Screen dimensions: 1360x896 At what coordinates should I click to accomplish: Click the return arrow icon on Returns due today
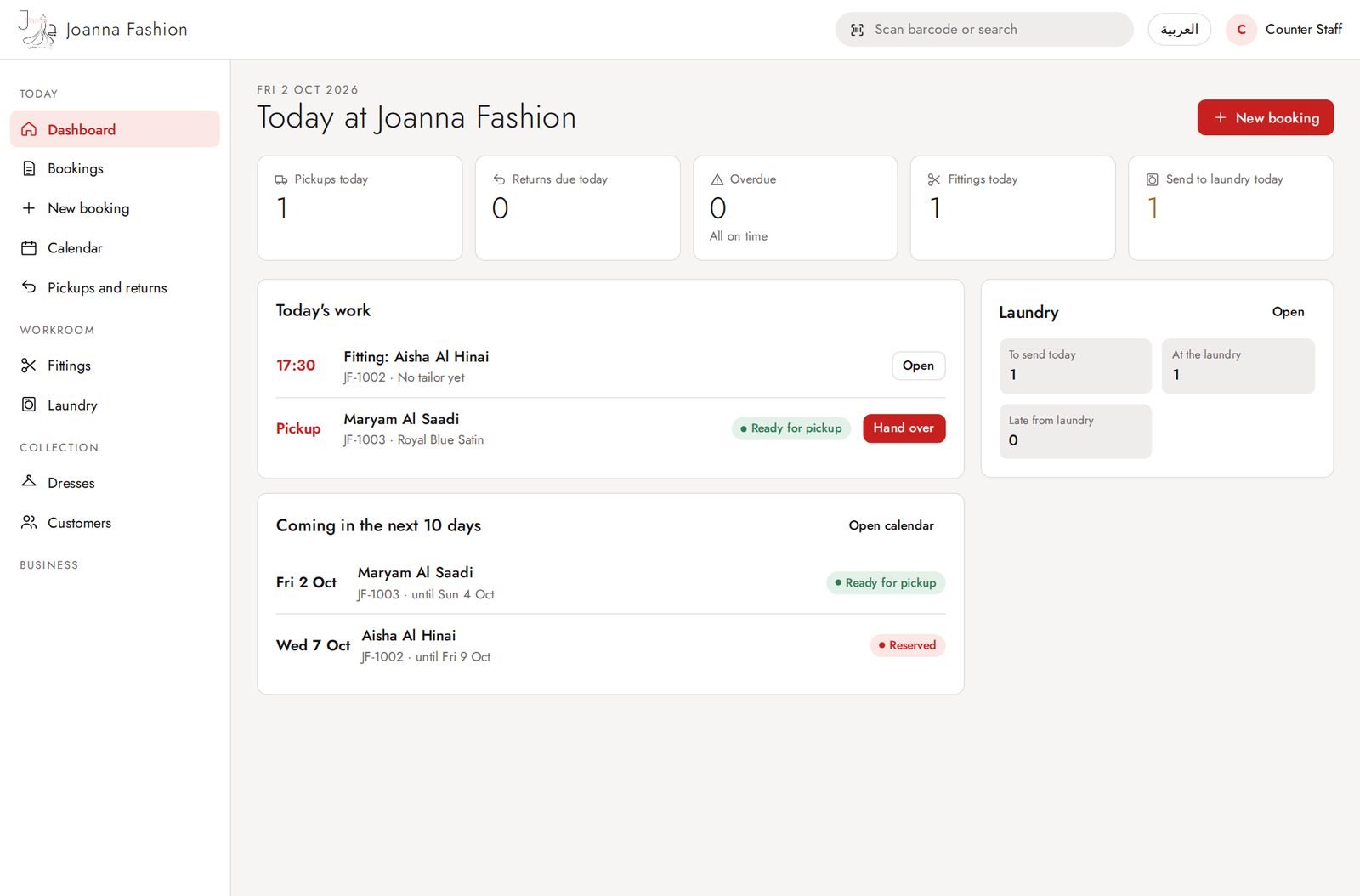499,179
